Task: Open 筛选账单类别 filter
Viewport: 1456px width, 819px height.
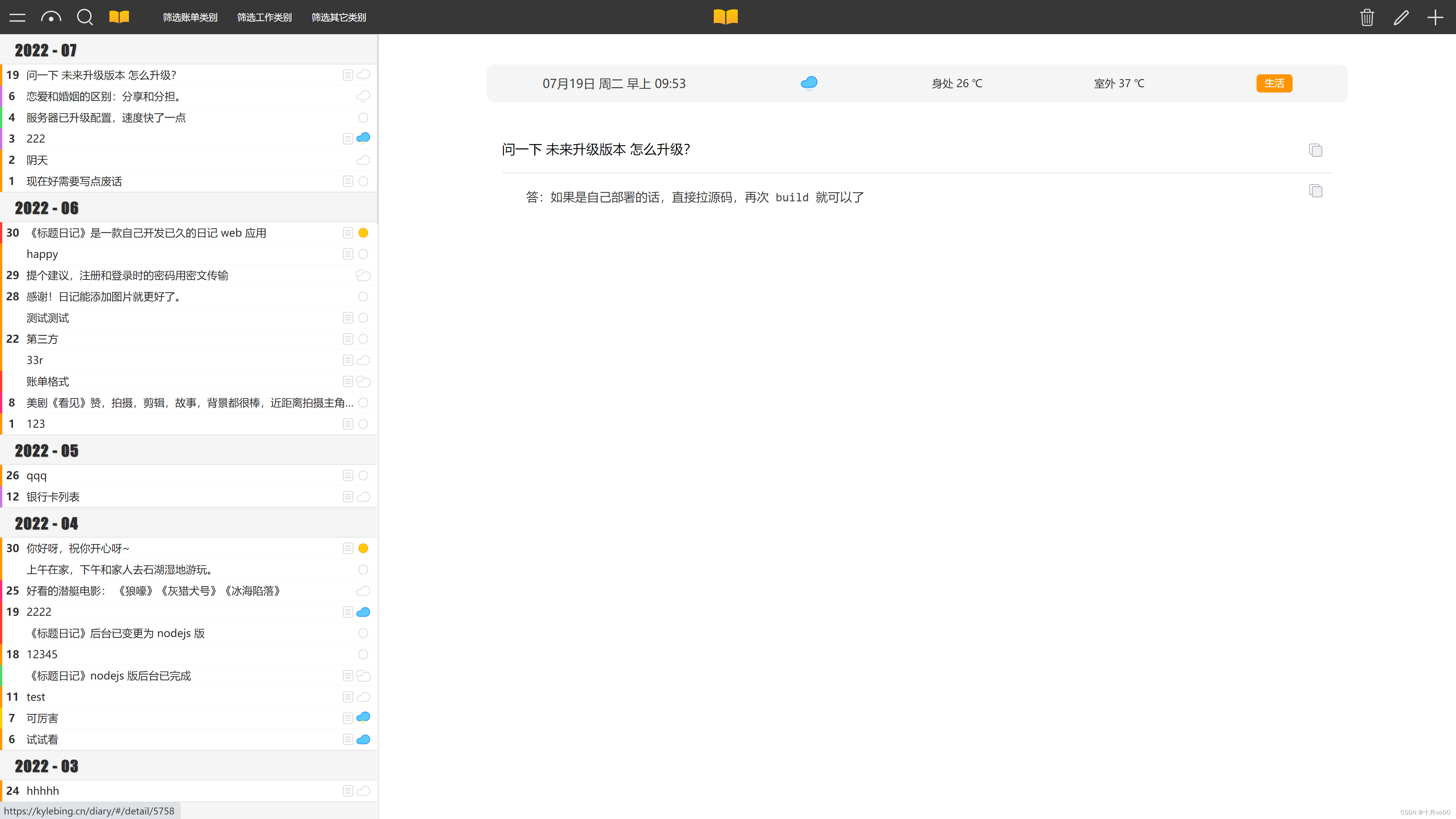Action: (x=190, y=17)
